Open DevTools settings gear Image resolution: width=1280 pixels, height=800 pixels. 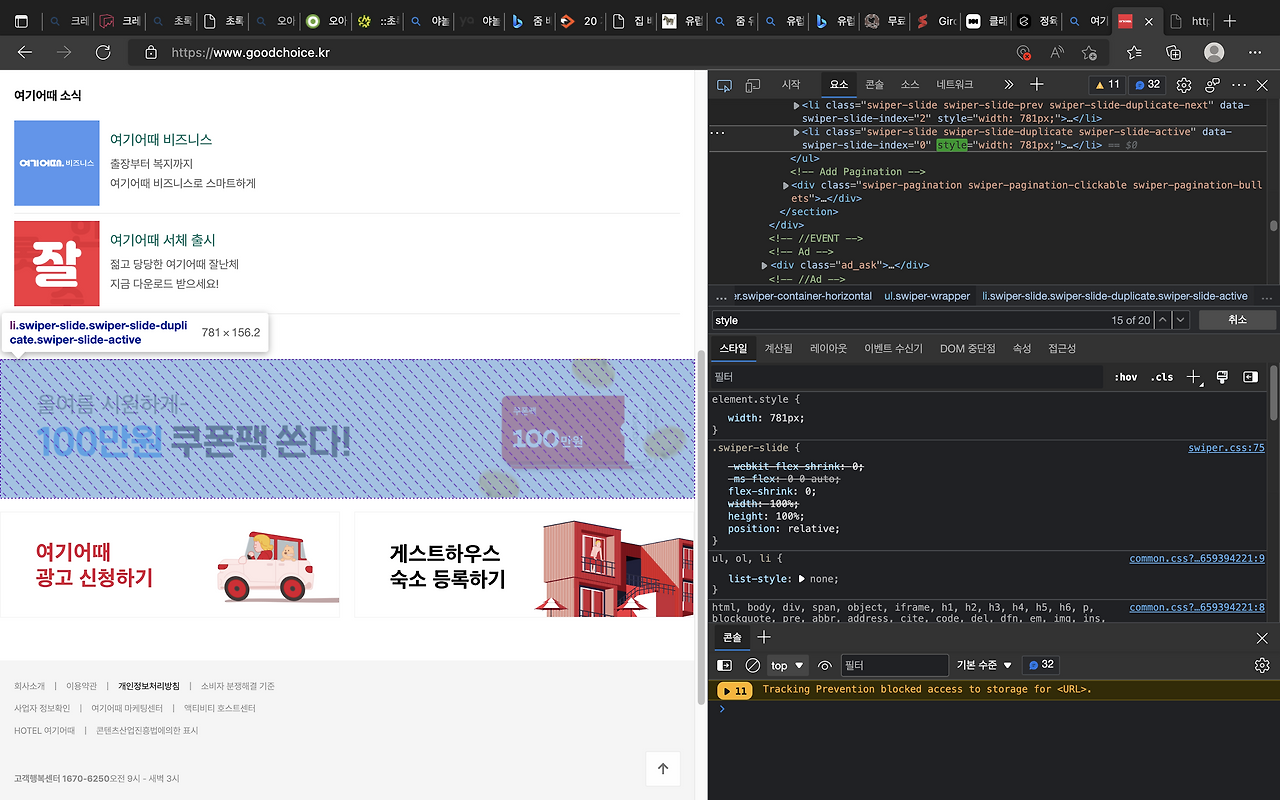pyautogui.click(x=1184, y=84)
